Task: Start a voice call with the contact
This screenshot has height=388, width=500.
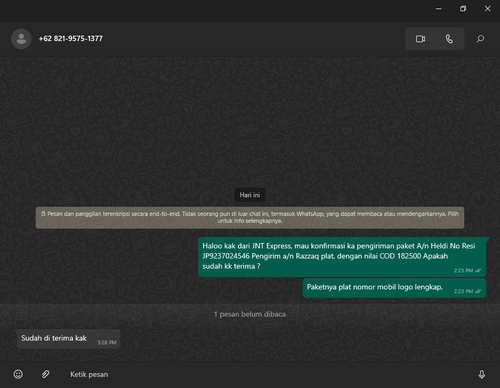Action: [x=449, y=39]
